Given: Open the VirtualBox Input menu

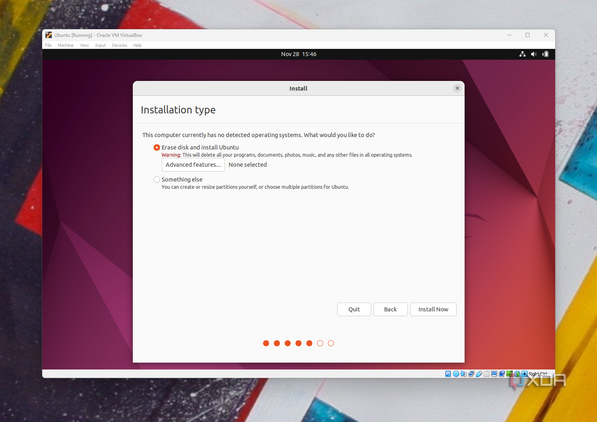Looking at the screenshot, I should (x=100, y=45).
